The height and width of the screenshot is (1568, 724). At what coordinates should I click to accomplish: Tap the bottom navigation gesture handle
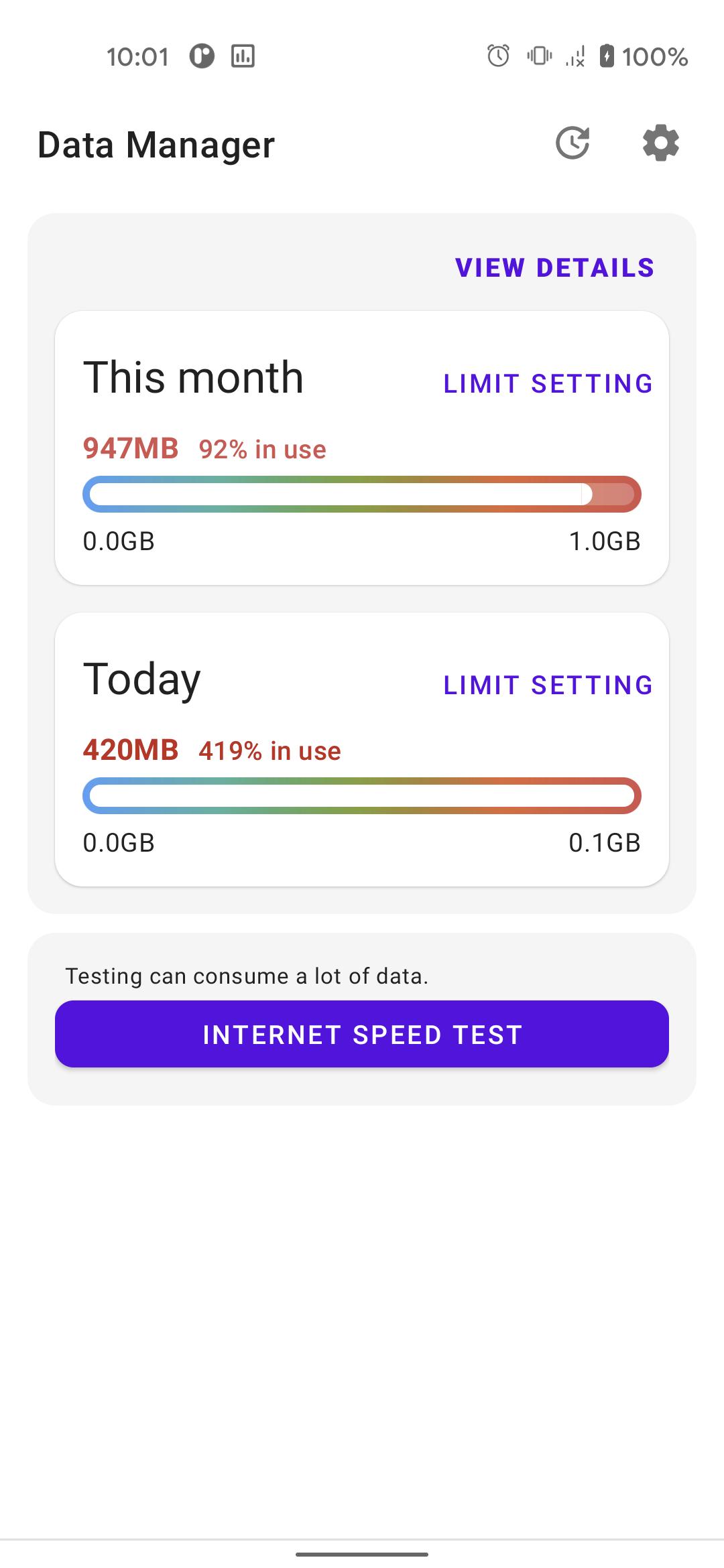(x=362, y=1554)
